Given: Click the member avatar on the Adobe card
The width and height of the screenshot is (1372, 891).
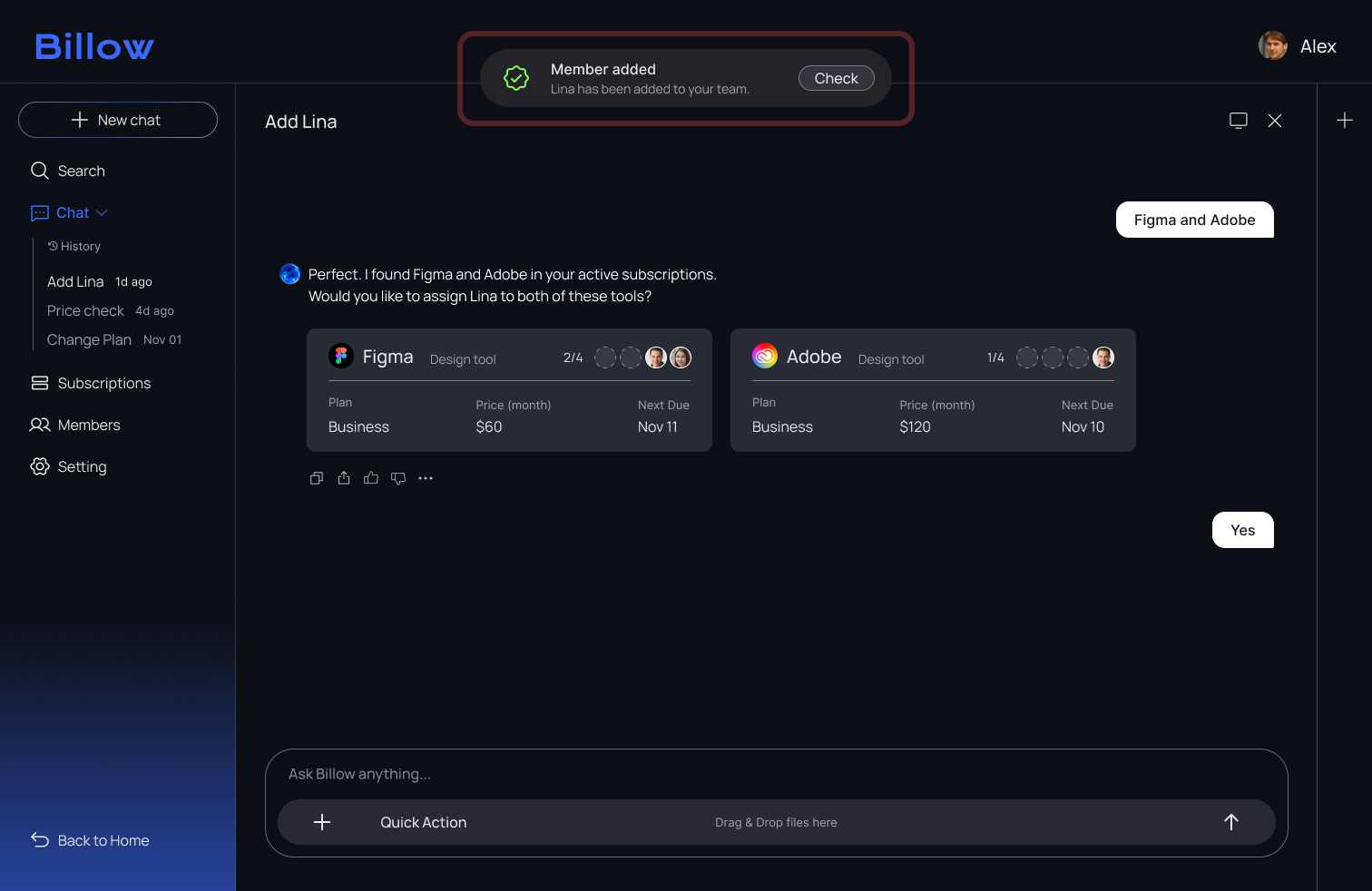Looking at the screenshot, I should click(x=1103, y=357).
